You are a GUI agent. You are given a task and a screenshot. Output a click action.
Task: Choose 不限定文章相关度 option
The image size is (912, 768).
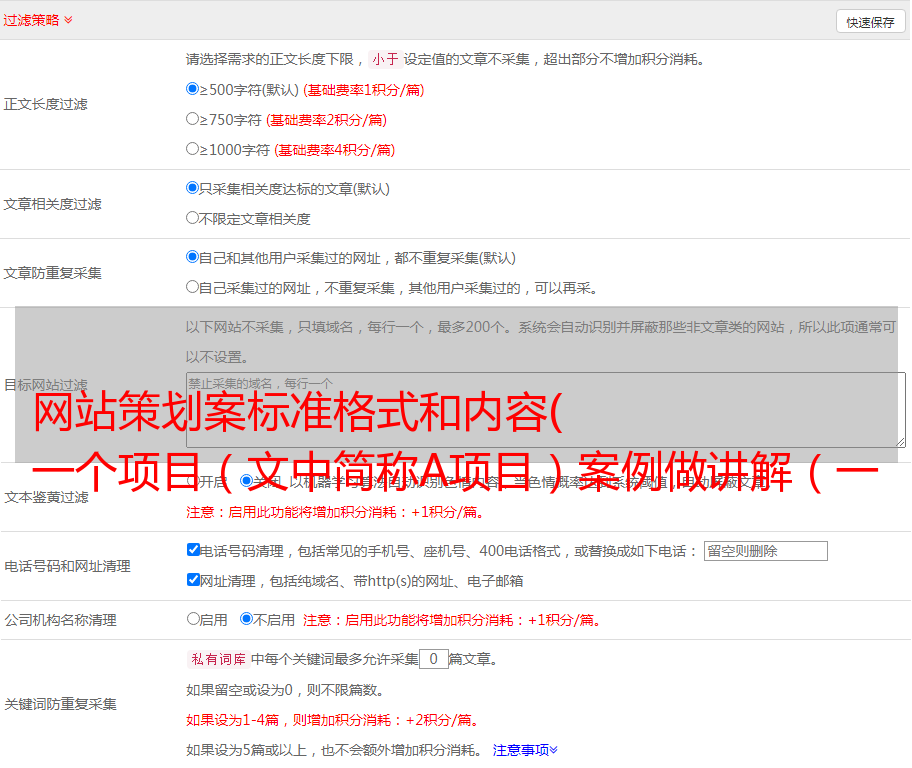tap(193, 218)
